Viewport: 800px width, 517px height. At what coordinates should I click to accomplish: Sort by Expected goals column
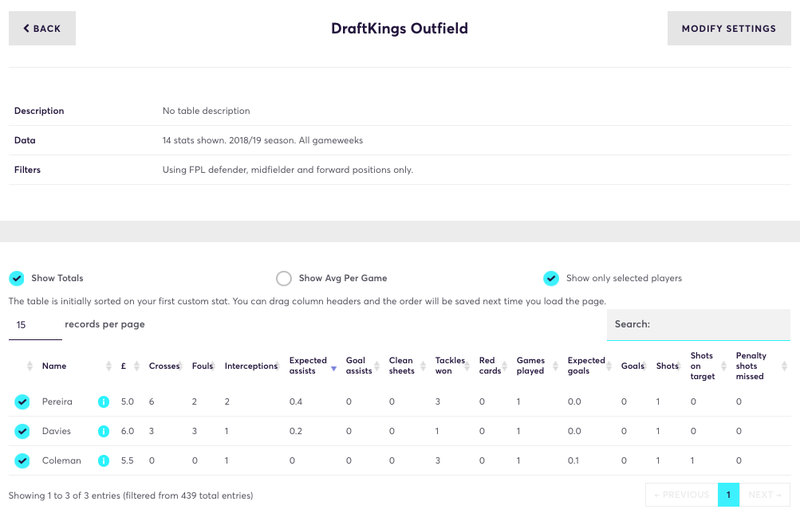586,365
